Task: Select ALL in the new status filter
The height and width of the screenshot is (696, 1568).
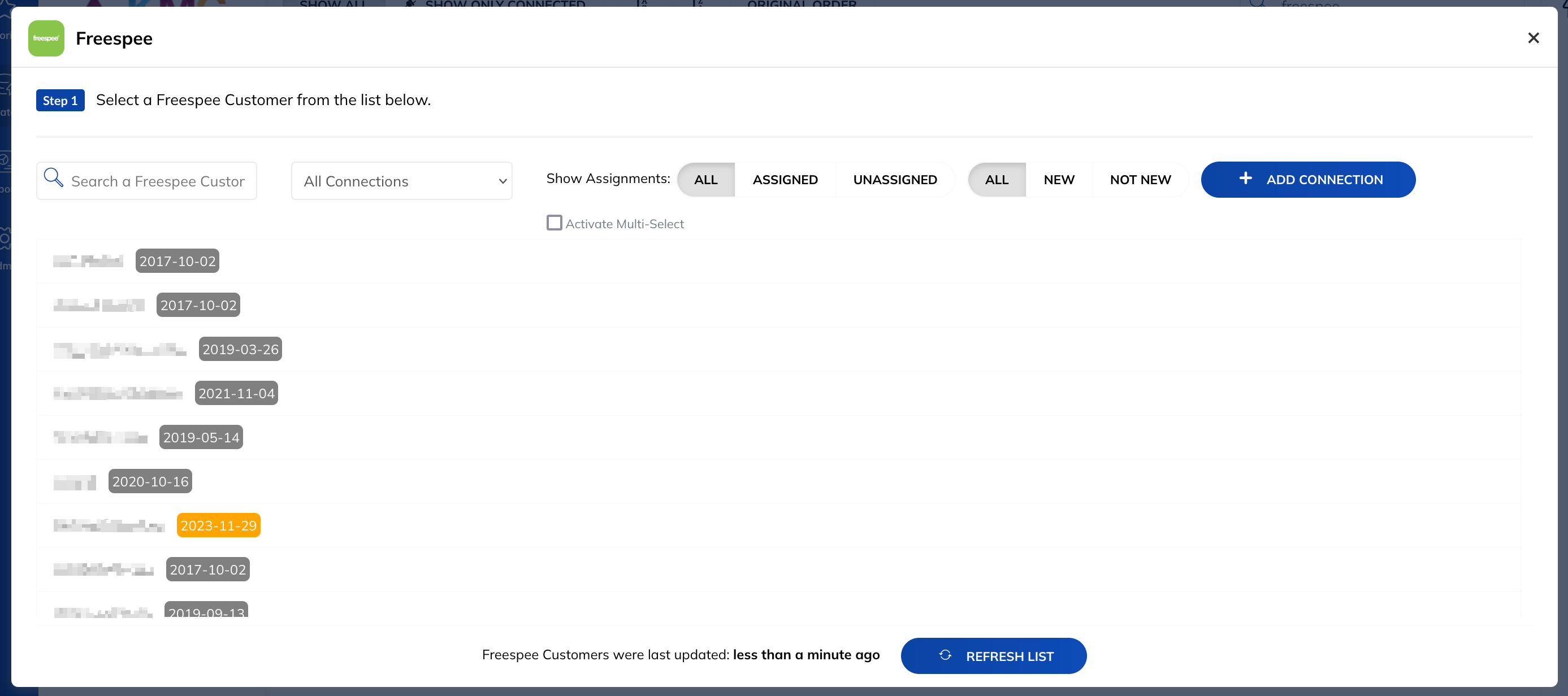Action: [997, 179]
